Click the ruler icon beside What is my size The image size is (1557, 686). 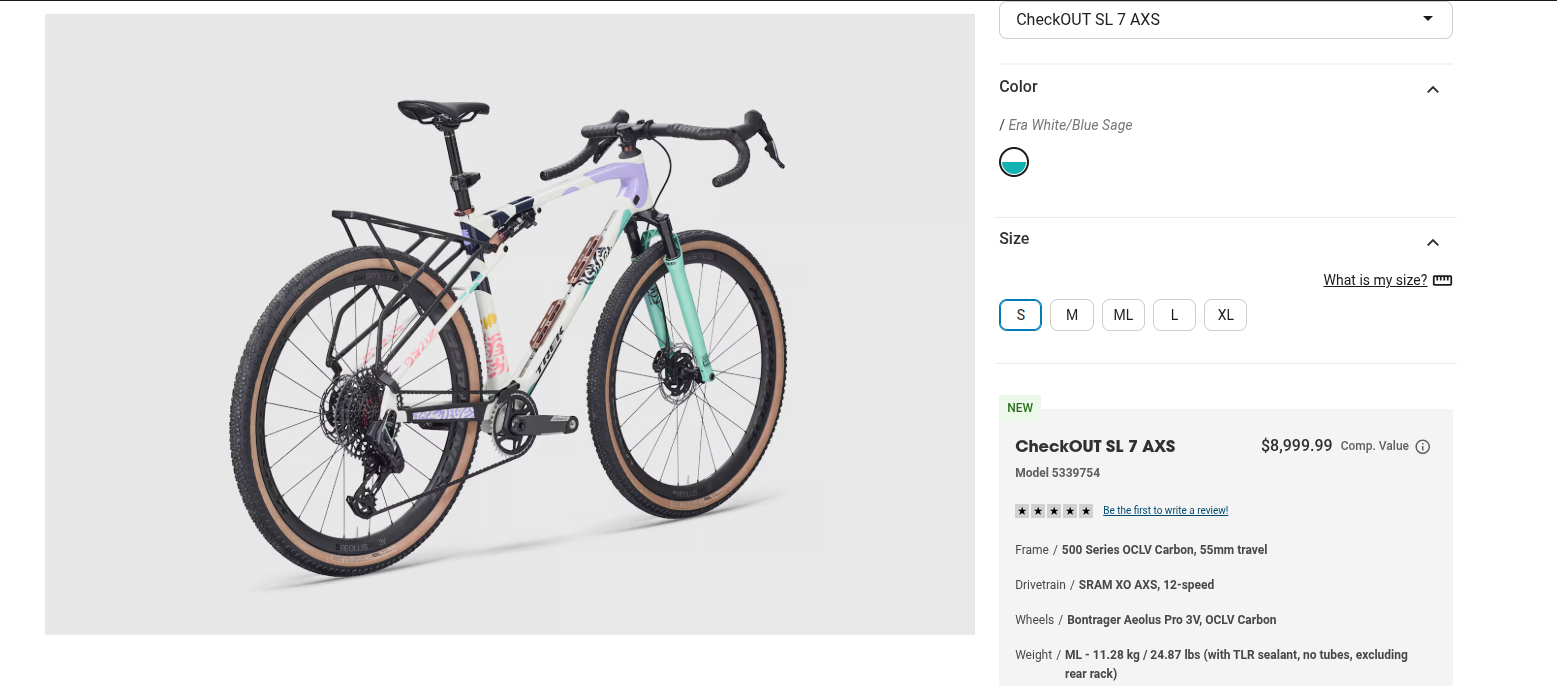pos(1442,280)
